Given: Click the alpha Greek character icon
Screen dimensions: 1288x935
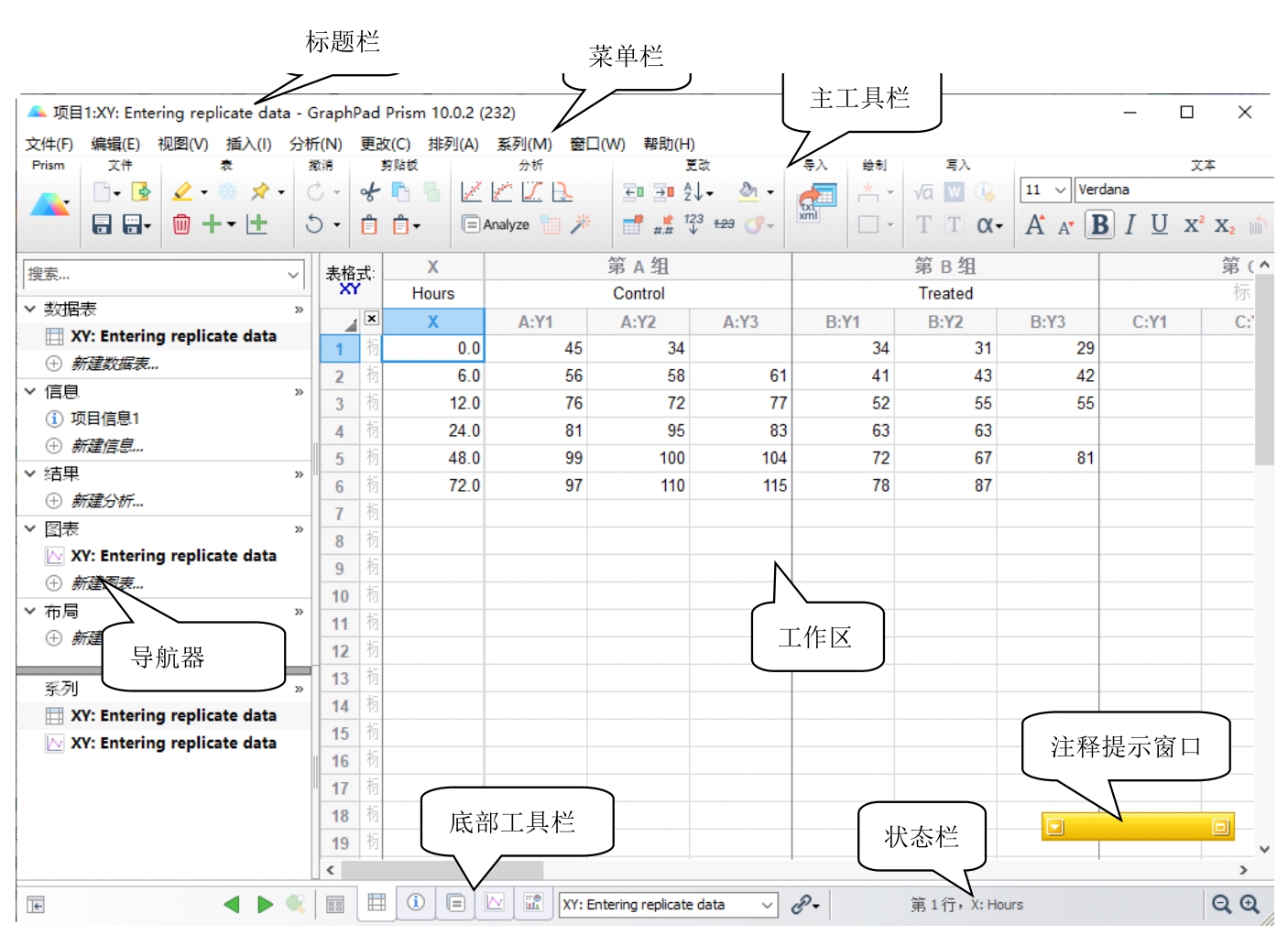Looking at the screenshot, I should tap(985, 224).
